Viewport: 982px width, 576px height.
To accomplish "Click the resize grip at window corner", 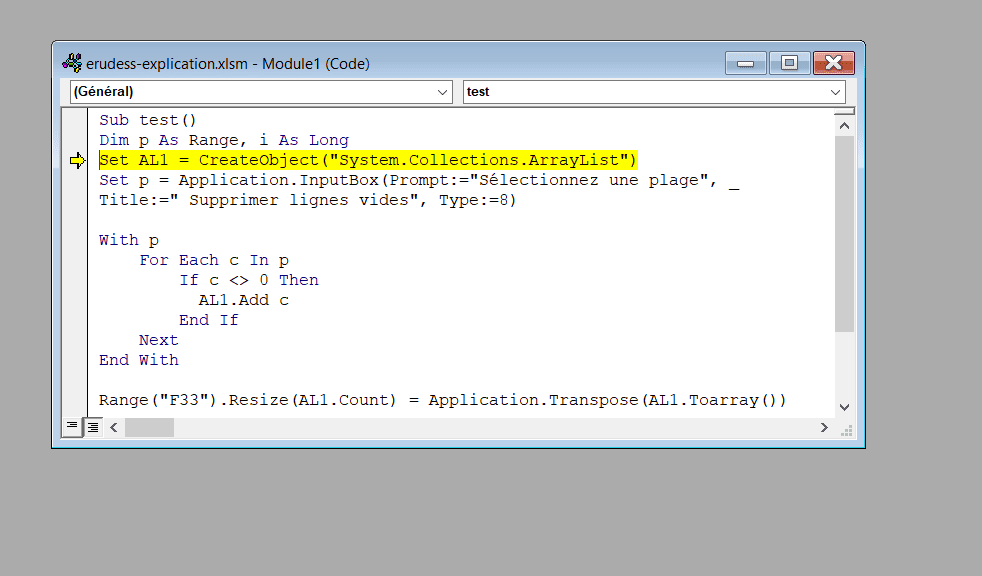I will pyautogui.click(x=846, y=430).
